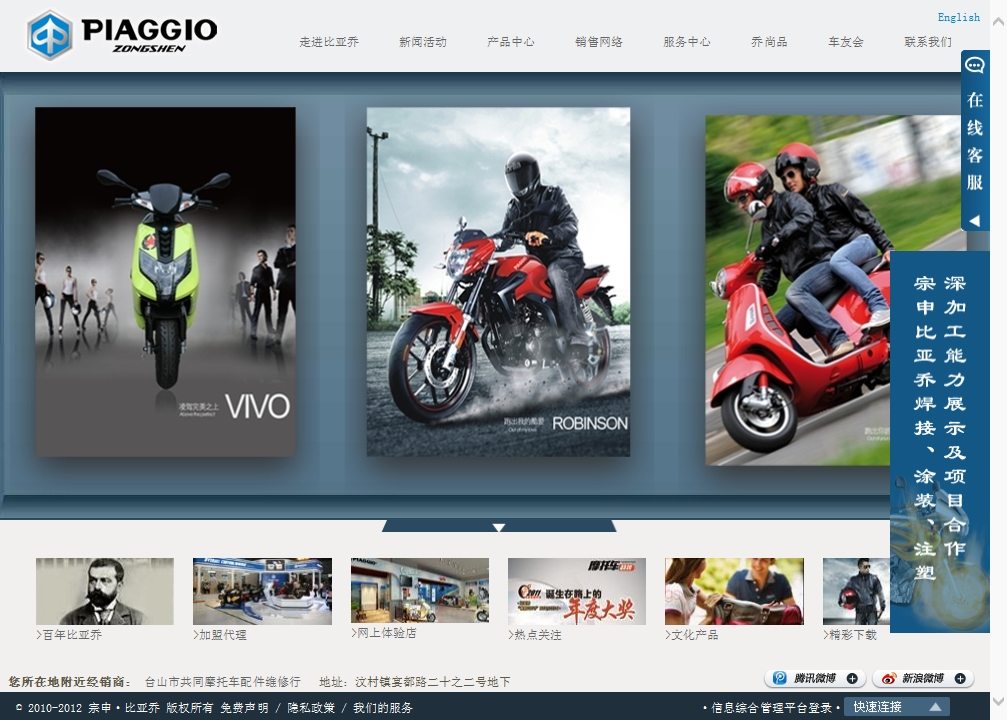Viewport: 1007px width, 720px height.
Task: Click the 腾讯微博 Tencent Weibo icon
Action: (x=780, y=679)
